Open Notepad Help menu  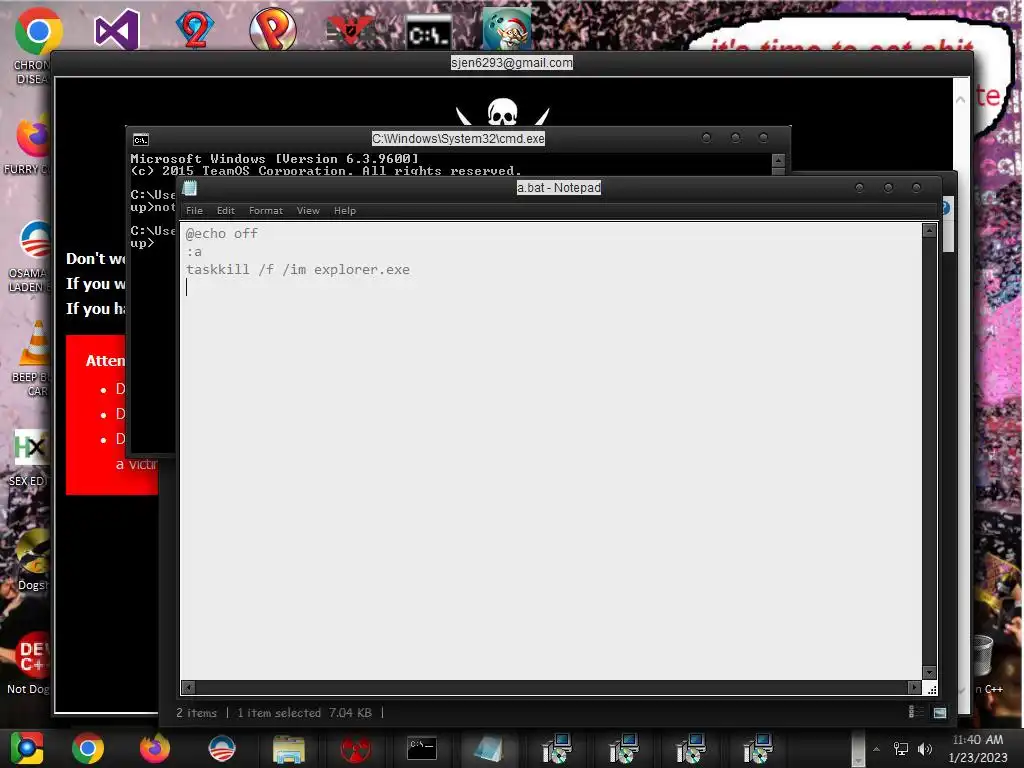coord(345,210)
